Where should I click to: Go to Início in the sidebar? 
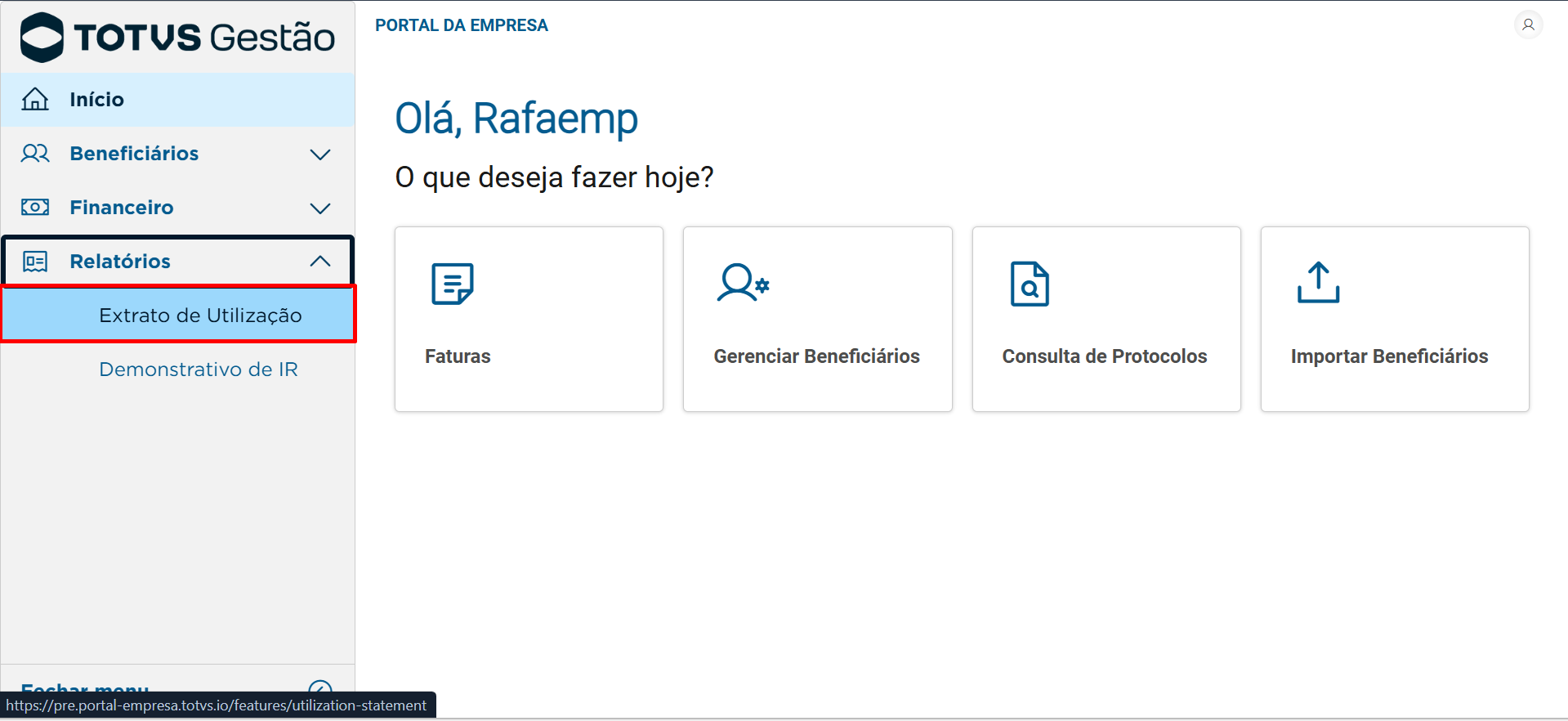click(x=96, y=100)
